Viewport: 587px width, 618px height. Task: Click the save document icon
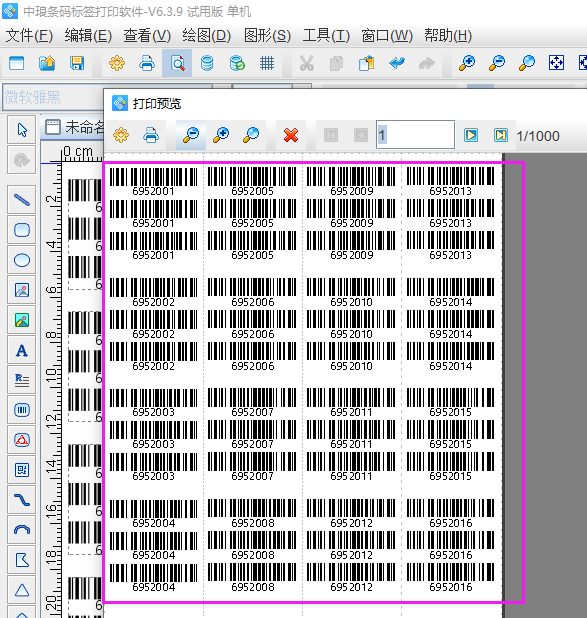pyautogui.click(x=77, y=63)
